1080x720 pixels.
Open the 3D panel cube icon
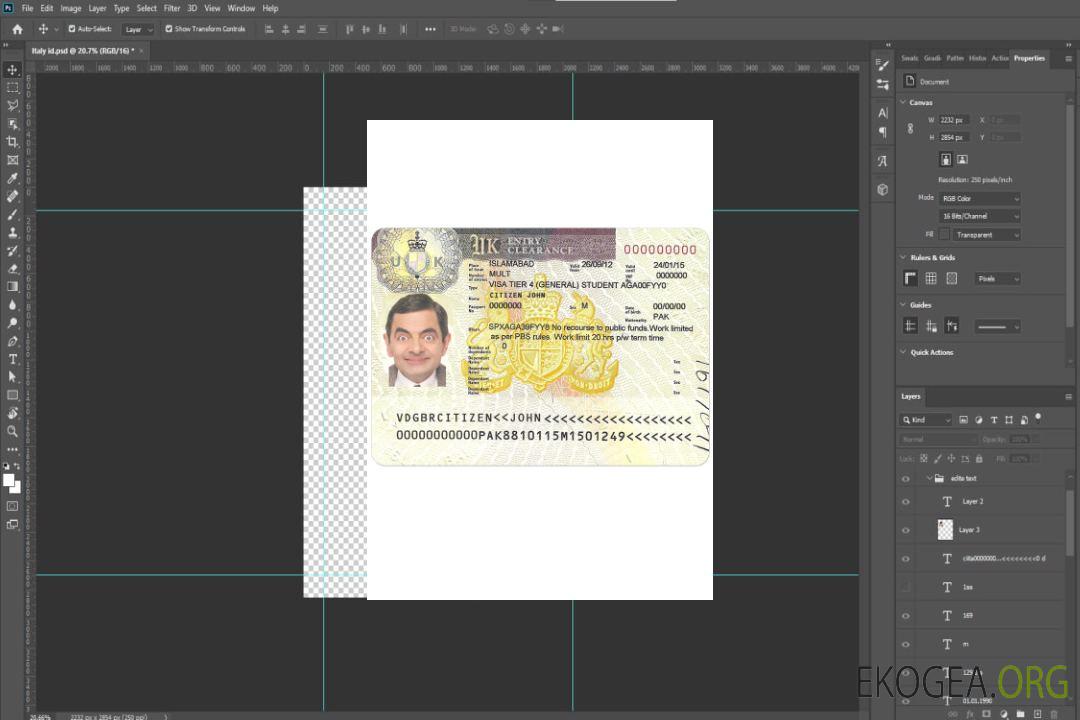(x=882, y=189)
